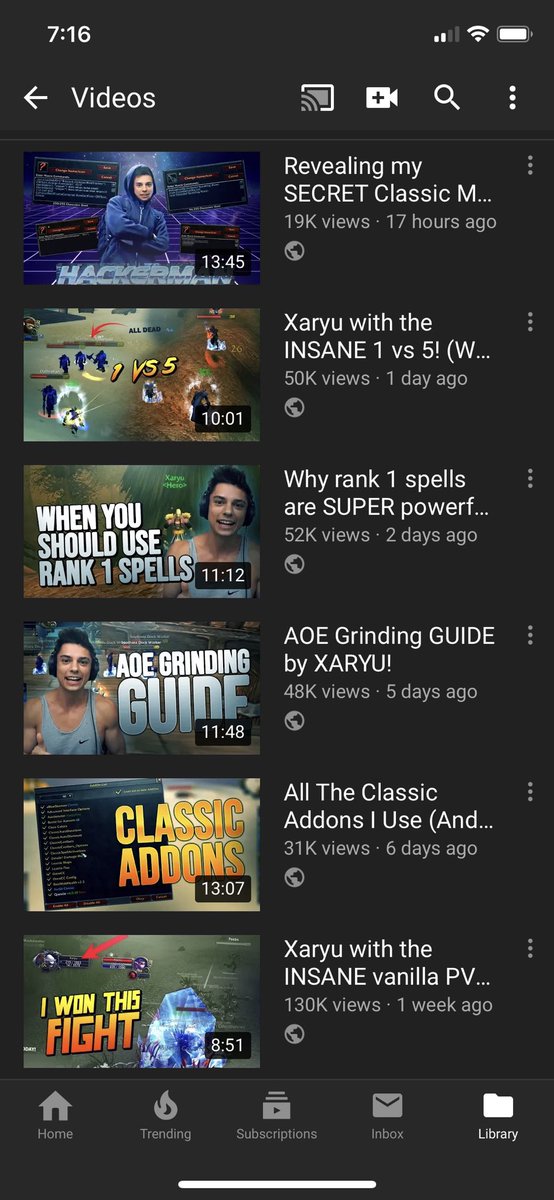Open options for Revealing my SECRET Classic video

point(530,166)
